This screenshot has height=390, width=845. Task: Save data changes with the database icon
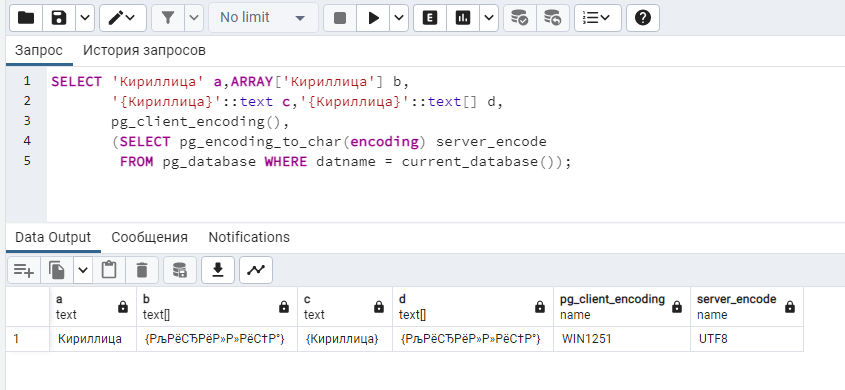[x=180, y=270]
